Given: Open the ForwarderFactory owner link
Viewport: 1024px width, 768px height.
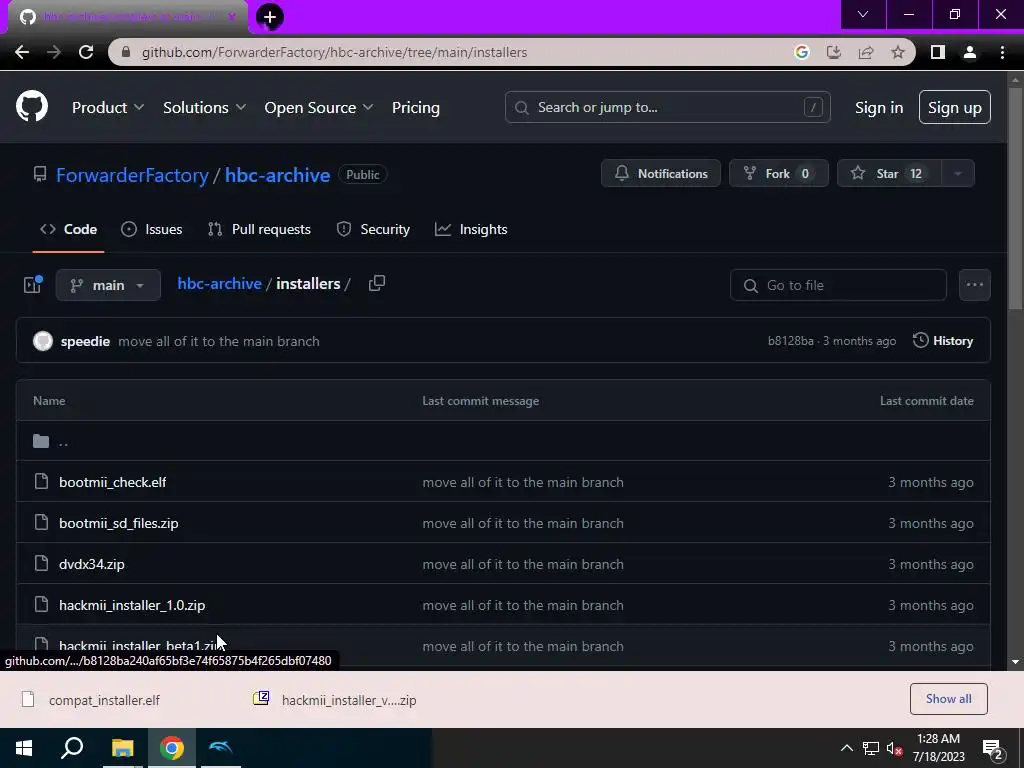Looking at the screenshot, I should (x=132, y=175).
